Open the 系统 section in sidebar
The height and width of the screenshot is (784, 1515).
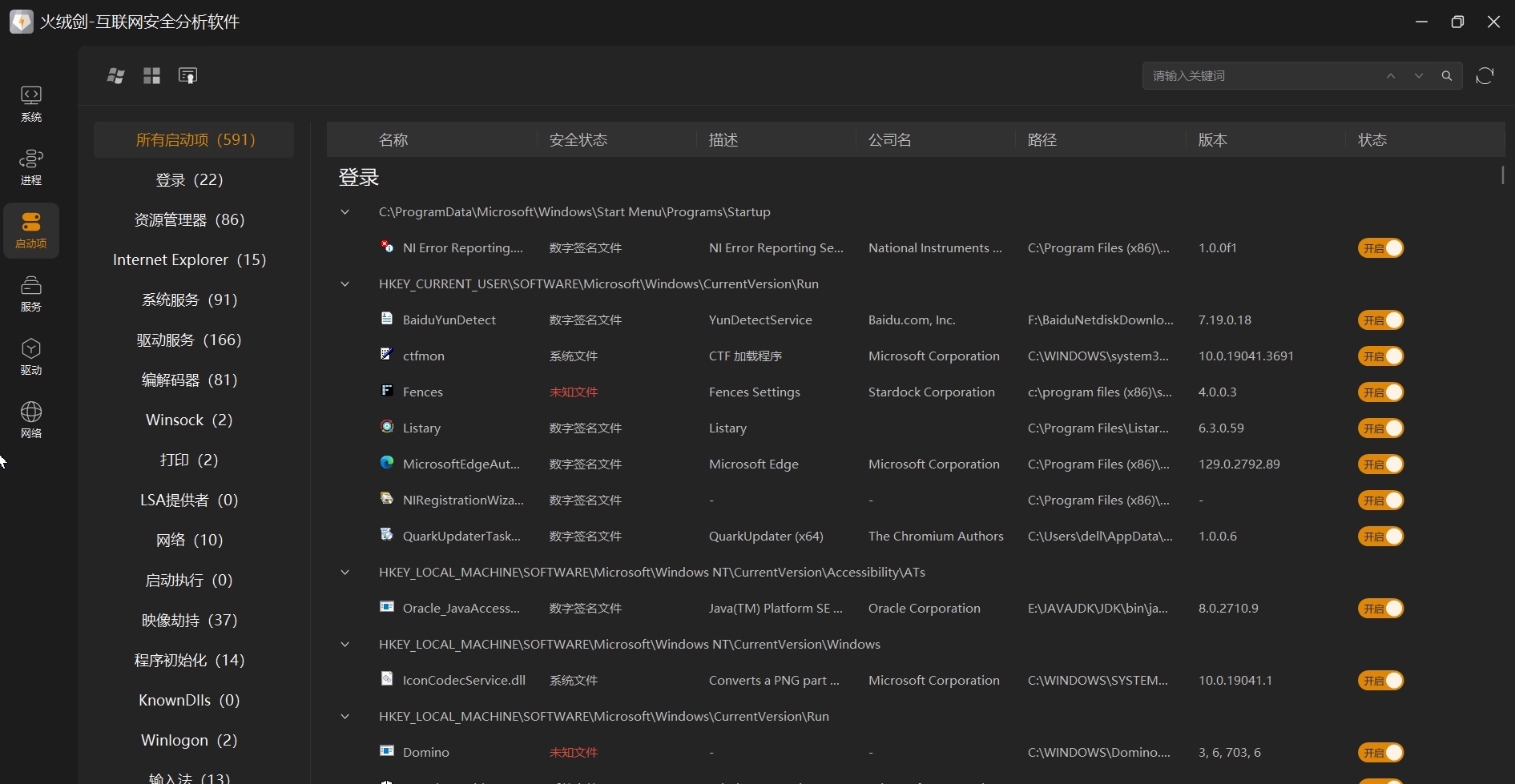31,104
